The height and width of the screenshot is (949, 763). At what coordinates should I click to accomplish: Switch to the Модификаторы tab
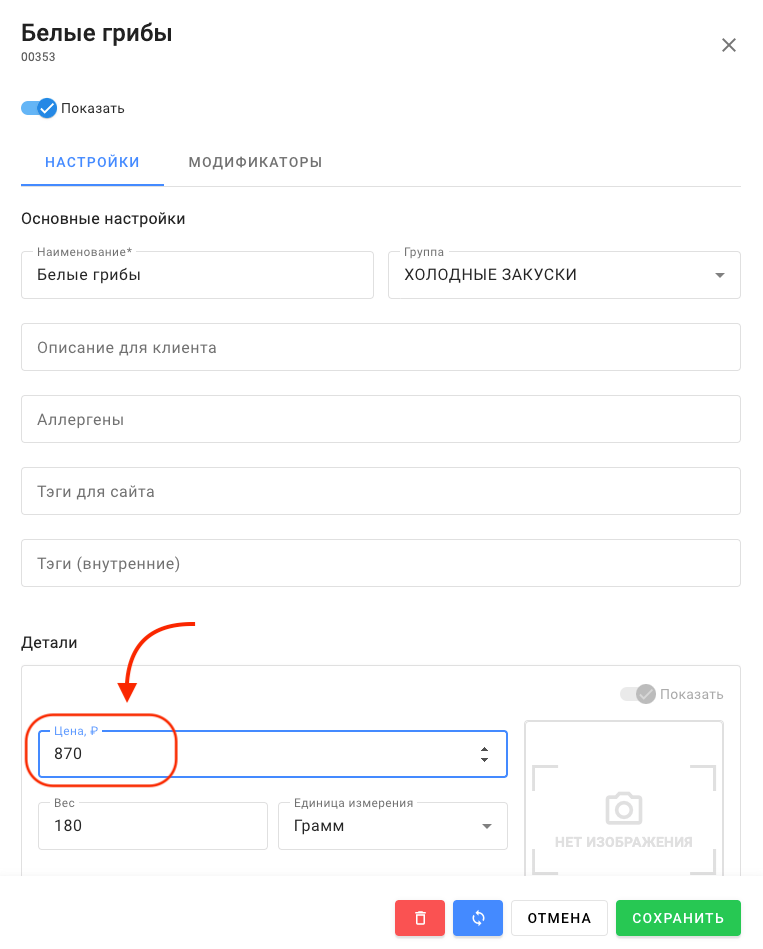point(255,162)
